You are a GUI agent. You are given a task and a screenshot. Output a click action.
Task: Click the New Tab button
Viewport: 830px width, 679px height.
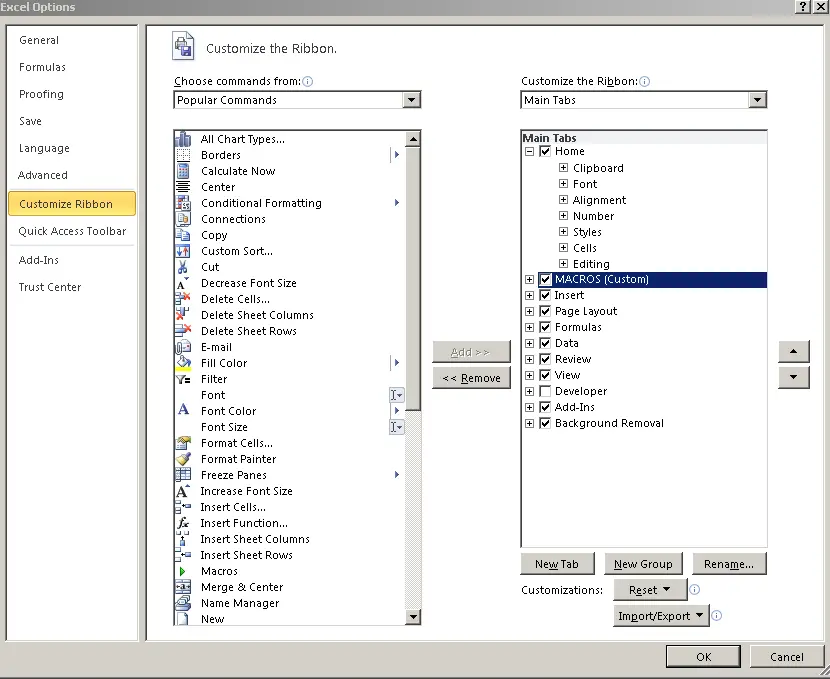pos(557,564)
